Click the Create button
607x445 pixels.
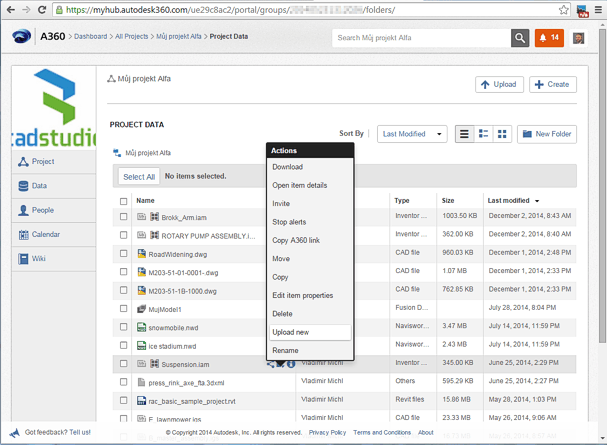point(553,84)
